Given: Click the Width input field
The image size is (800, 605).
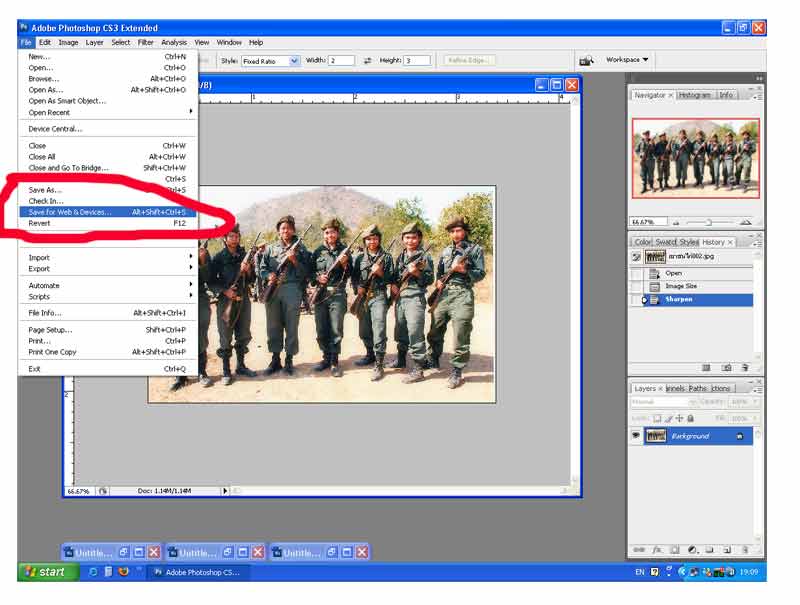Looking at the screenshot, I should pos(342,61).
